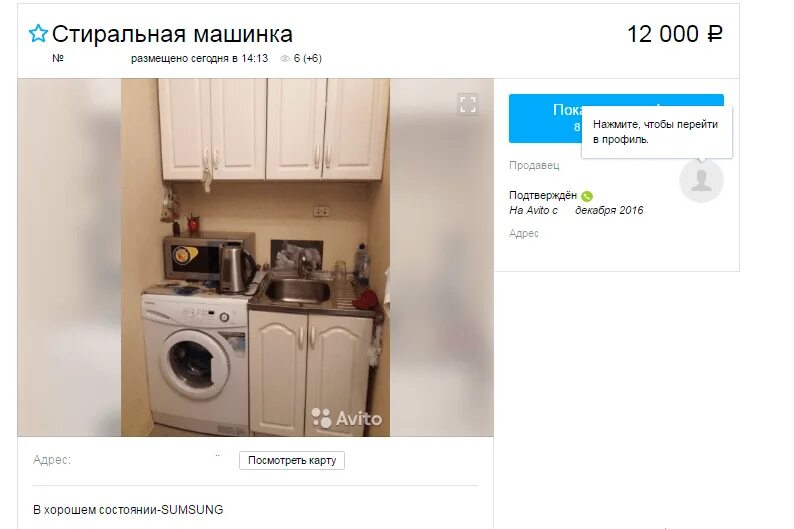Click the Стиральная машинка listing title
The image size is (794, 529).
pos(172,34)
